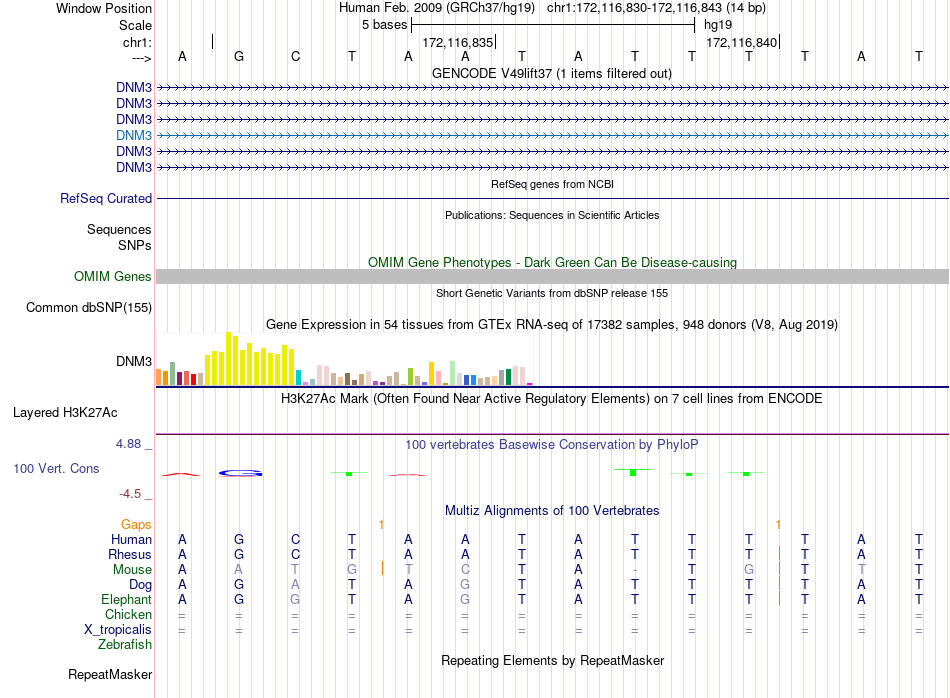
Task: Click the DNM3 label beside the GTEx bar chart
Action: [134, 361]
